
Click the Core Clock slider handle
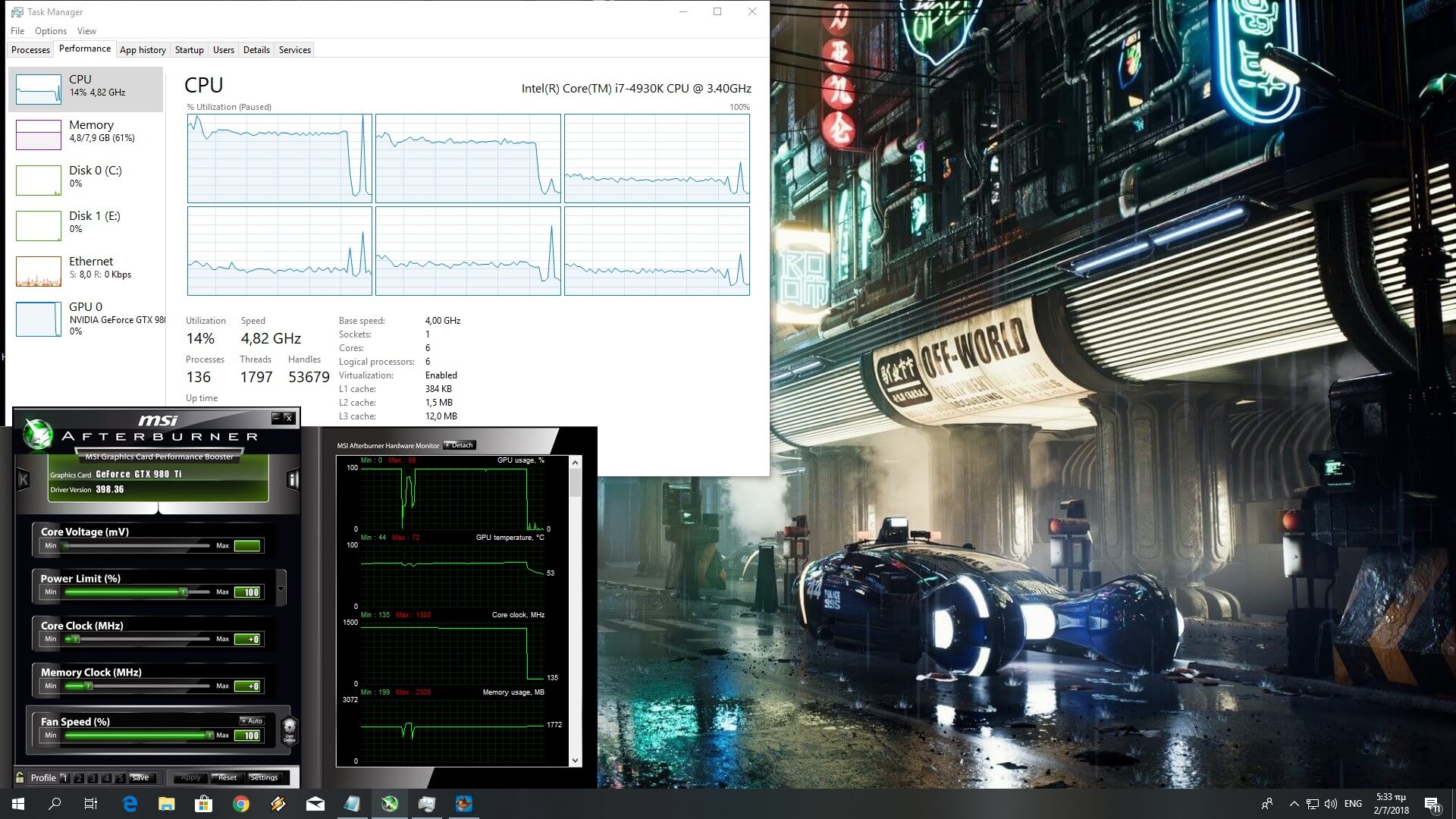[75, 639]
